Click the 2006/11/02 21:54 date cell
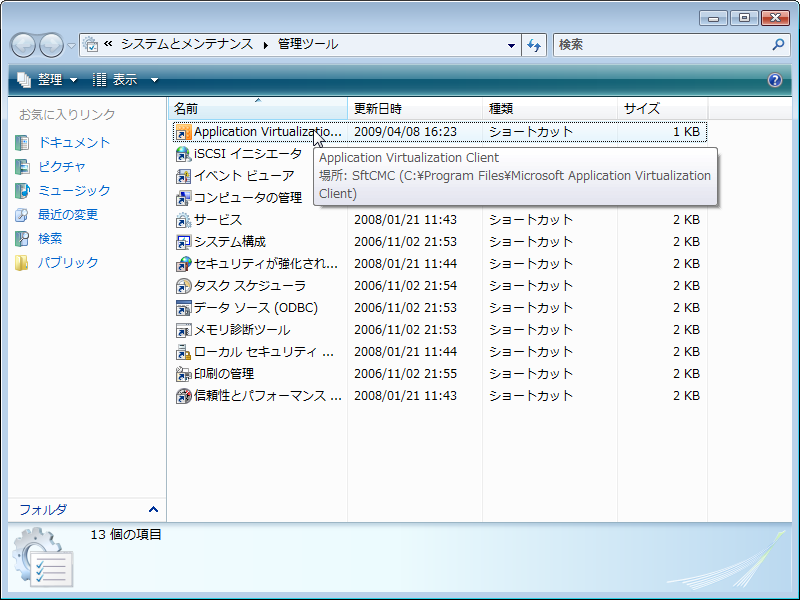Viewport: 800px width, 600px height. pos(406,286)
